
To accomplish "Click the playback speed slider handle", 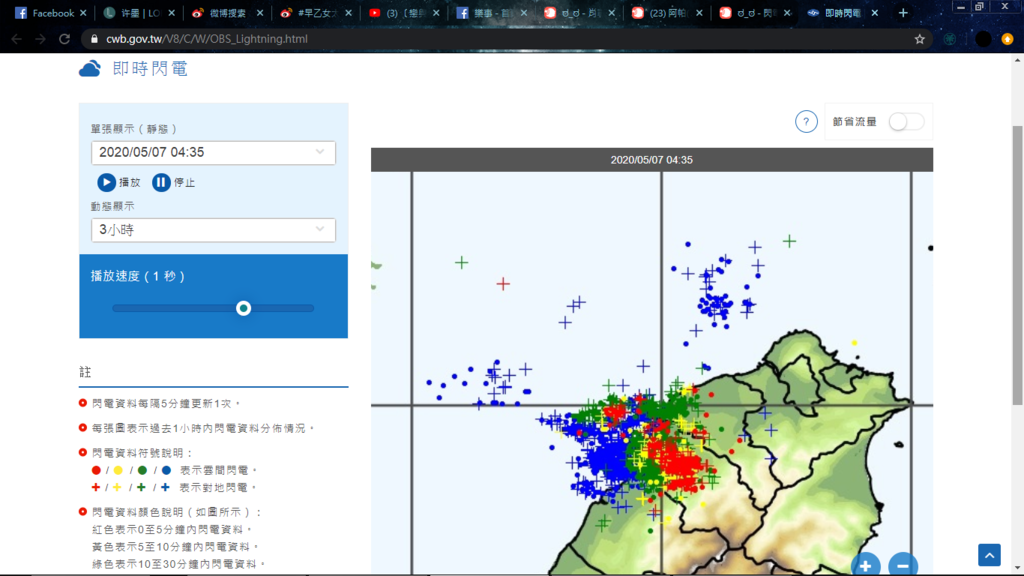I will (x=244, y=308).
